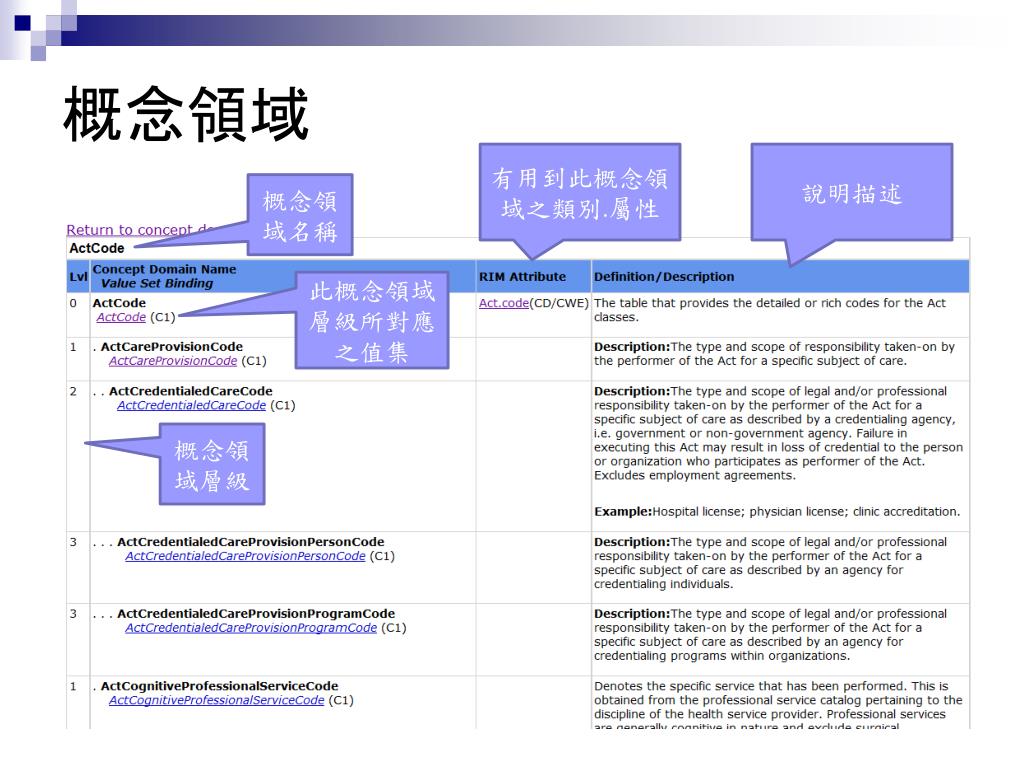
Task: Click 'credentialing programs within organizations.' description text
Action: pos(722,656)
